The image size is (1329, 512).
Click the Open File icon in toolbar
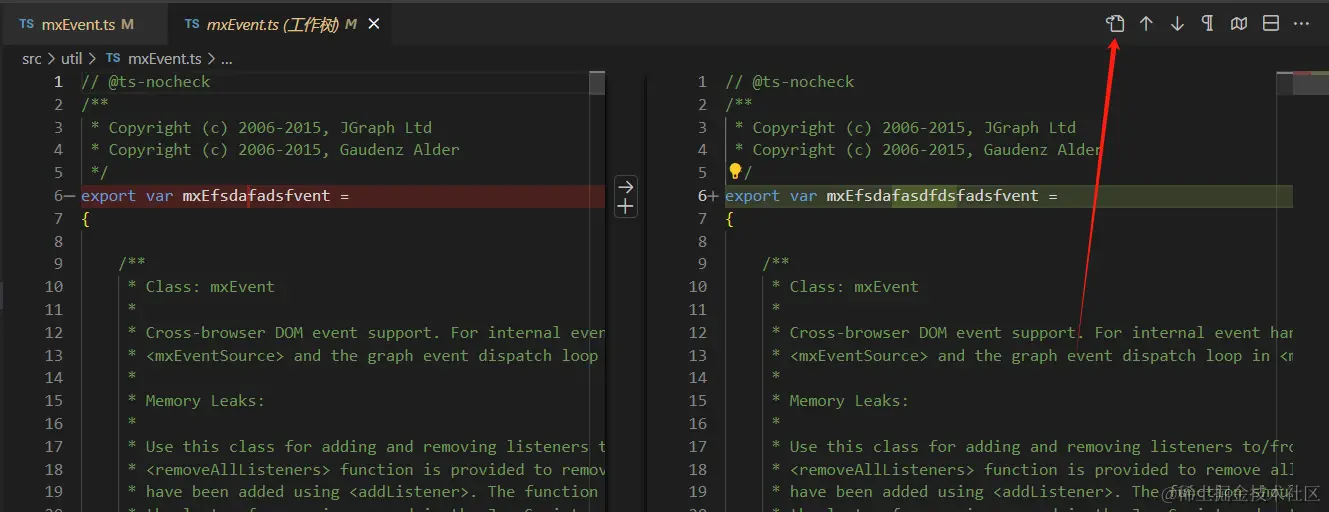[1115, 23]
